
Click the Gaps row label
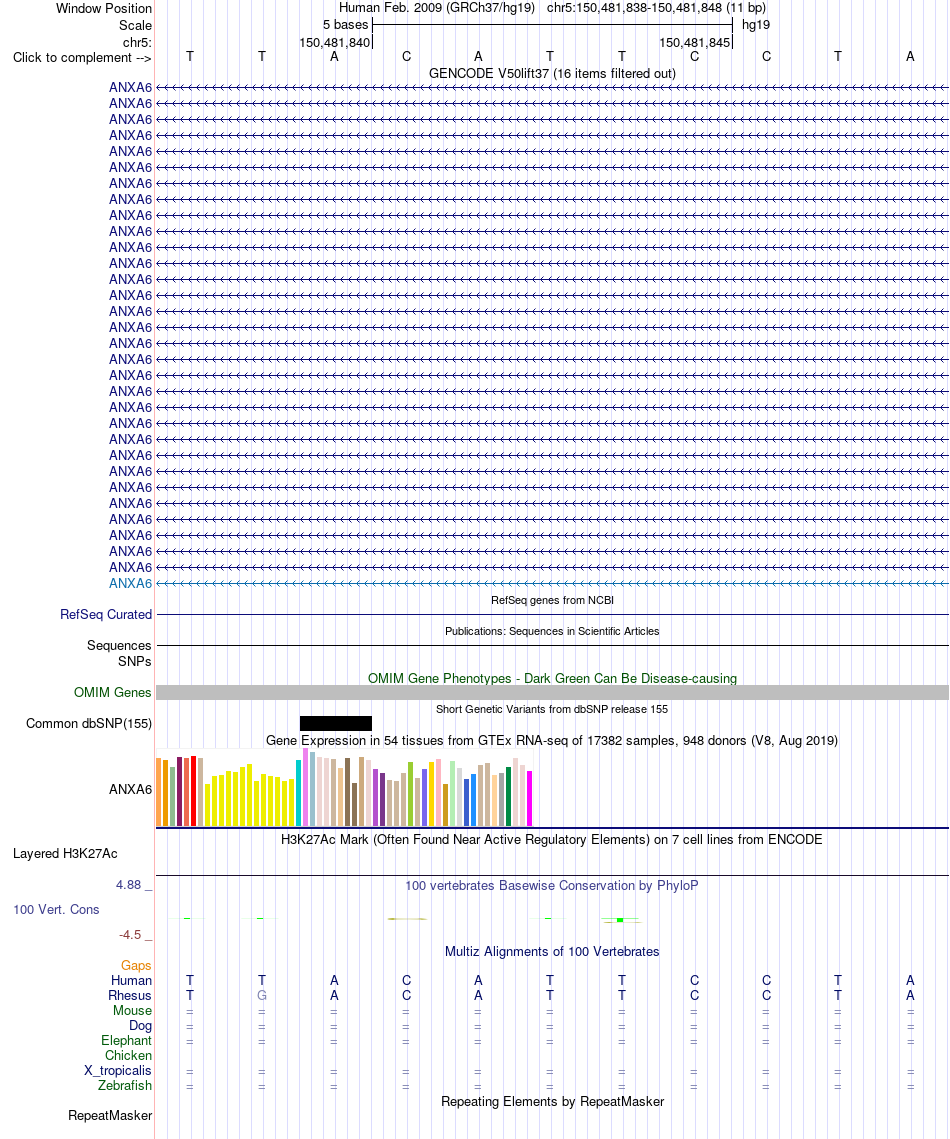point(136,965)
